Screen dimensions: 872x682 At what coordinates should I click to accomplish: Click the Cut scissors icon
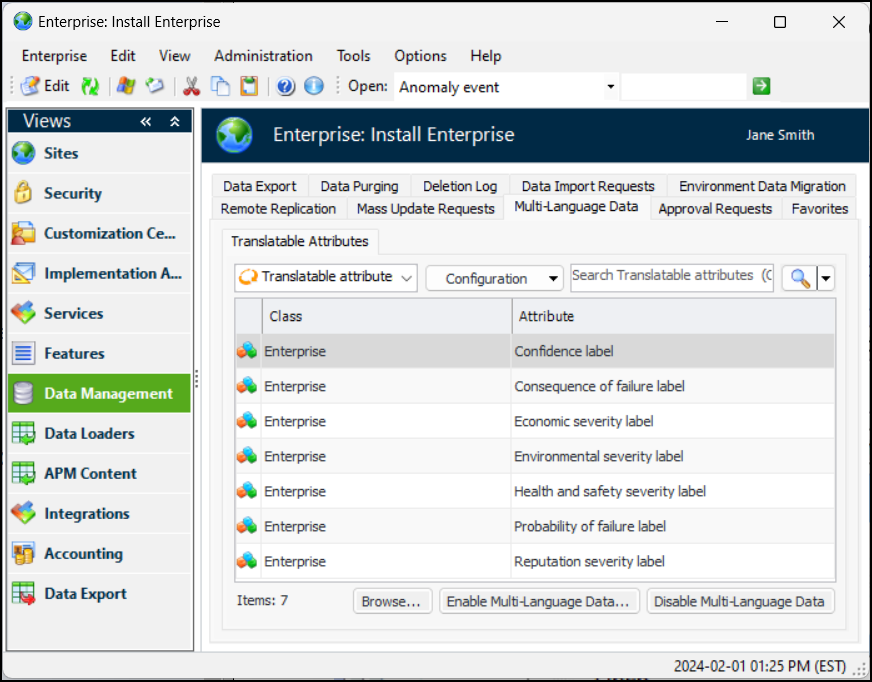(x=192, y=87)
